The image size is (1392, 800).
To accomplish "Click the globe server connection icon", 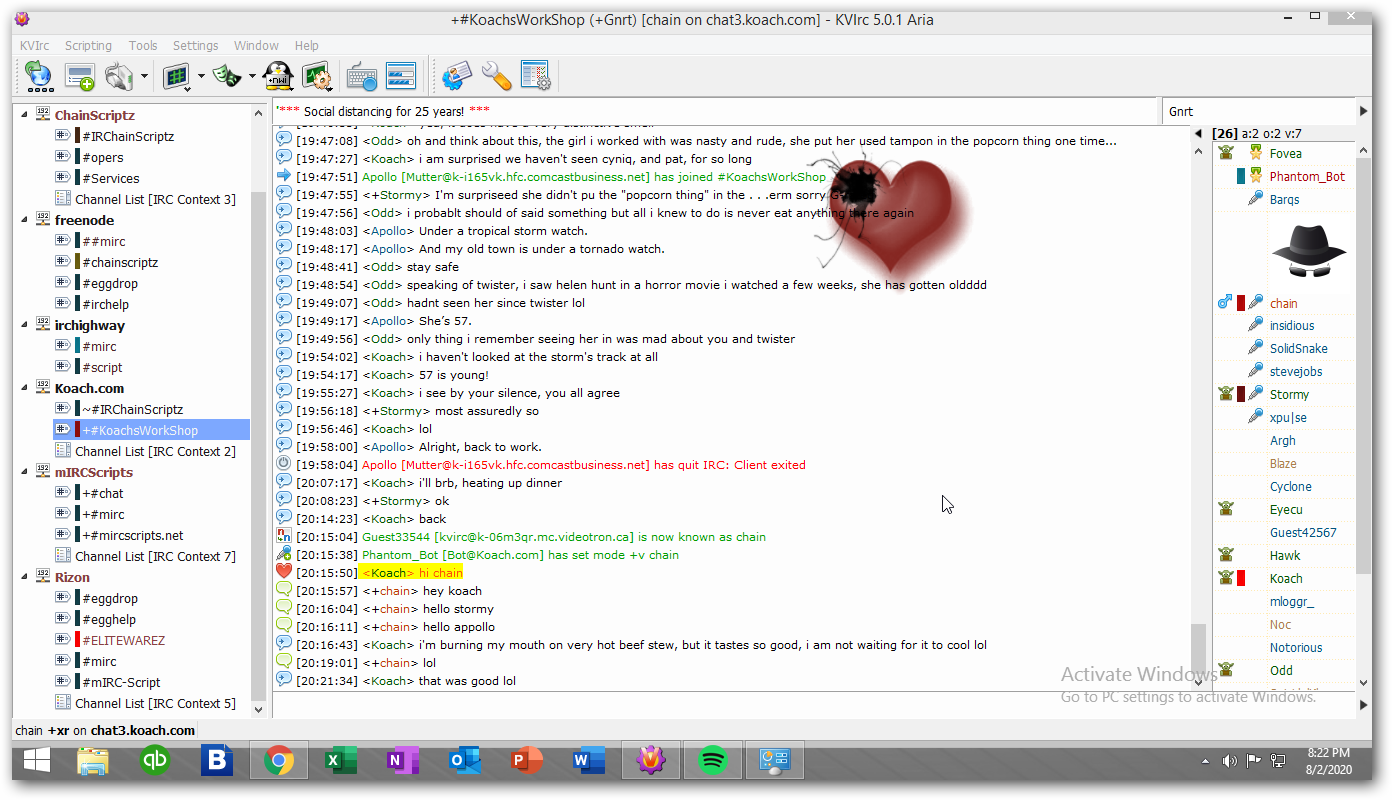I will tap(38, 76).
